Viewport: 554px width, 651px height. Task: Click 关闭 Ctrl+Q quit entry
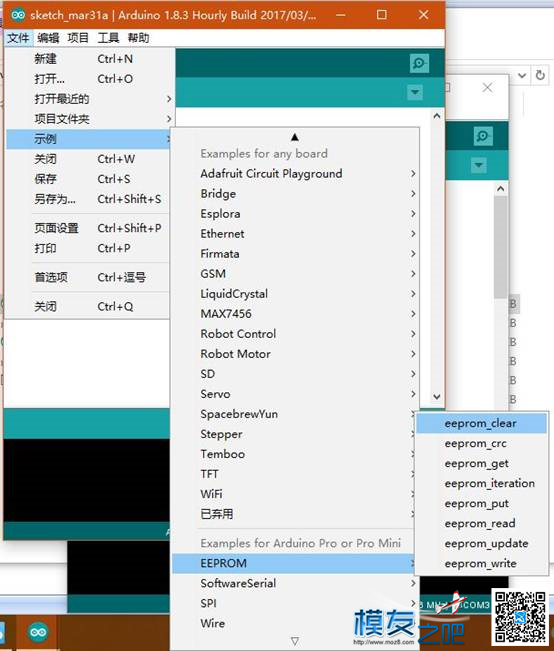(89, 306)
